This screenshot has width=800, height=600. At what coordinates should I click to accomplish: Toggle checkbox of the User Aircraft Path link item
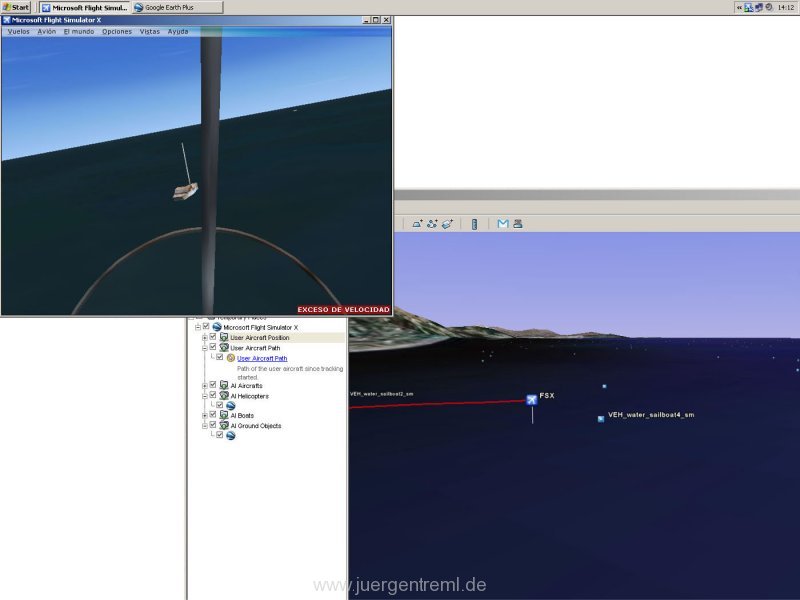219,357
